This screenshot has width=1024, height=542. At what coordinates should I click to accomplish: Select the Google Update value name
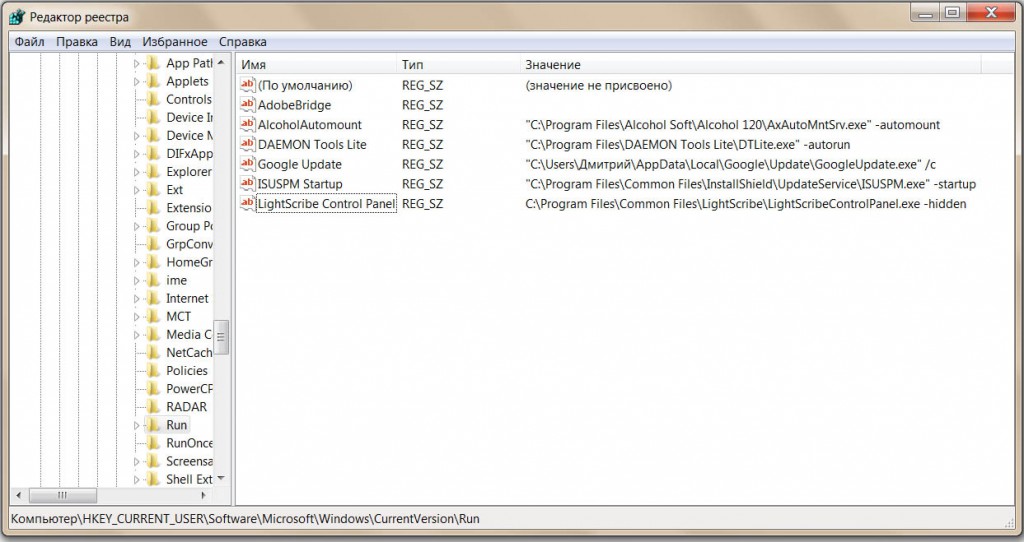point(300,165)
